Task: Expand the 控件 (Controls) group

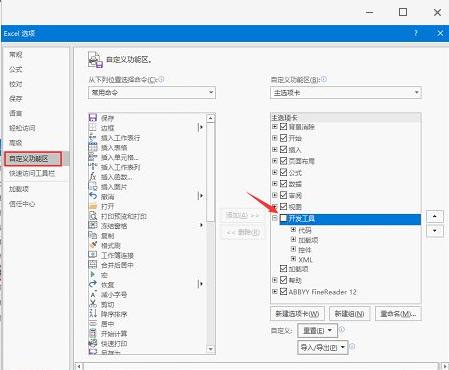Action: point(293,249)
